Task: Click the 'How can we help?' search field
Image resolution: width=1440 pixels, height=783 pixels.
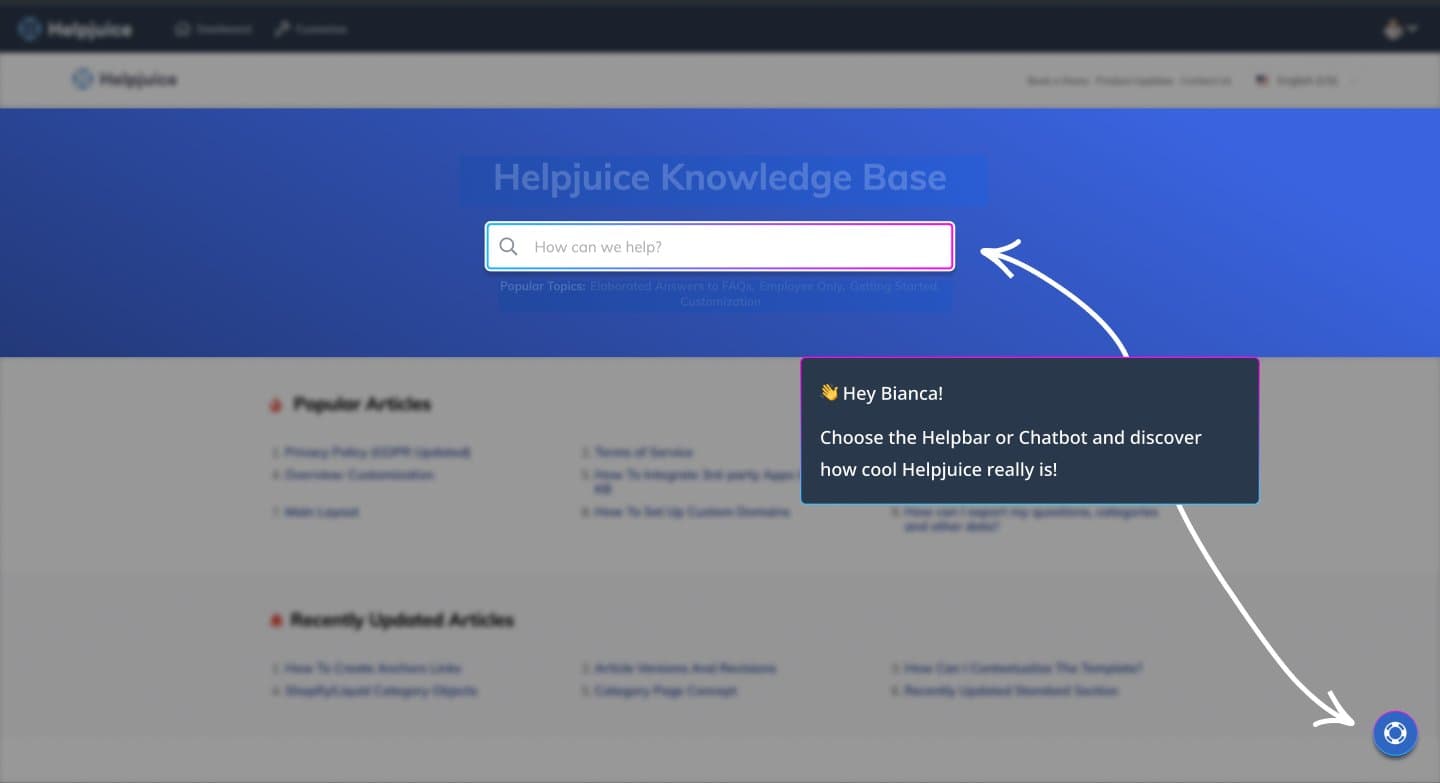Action: pos(720,246)
